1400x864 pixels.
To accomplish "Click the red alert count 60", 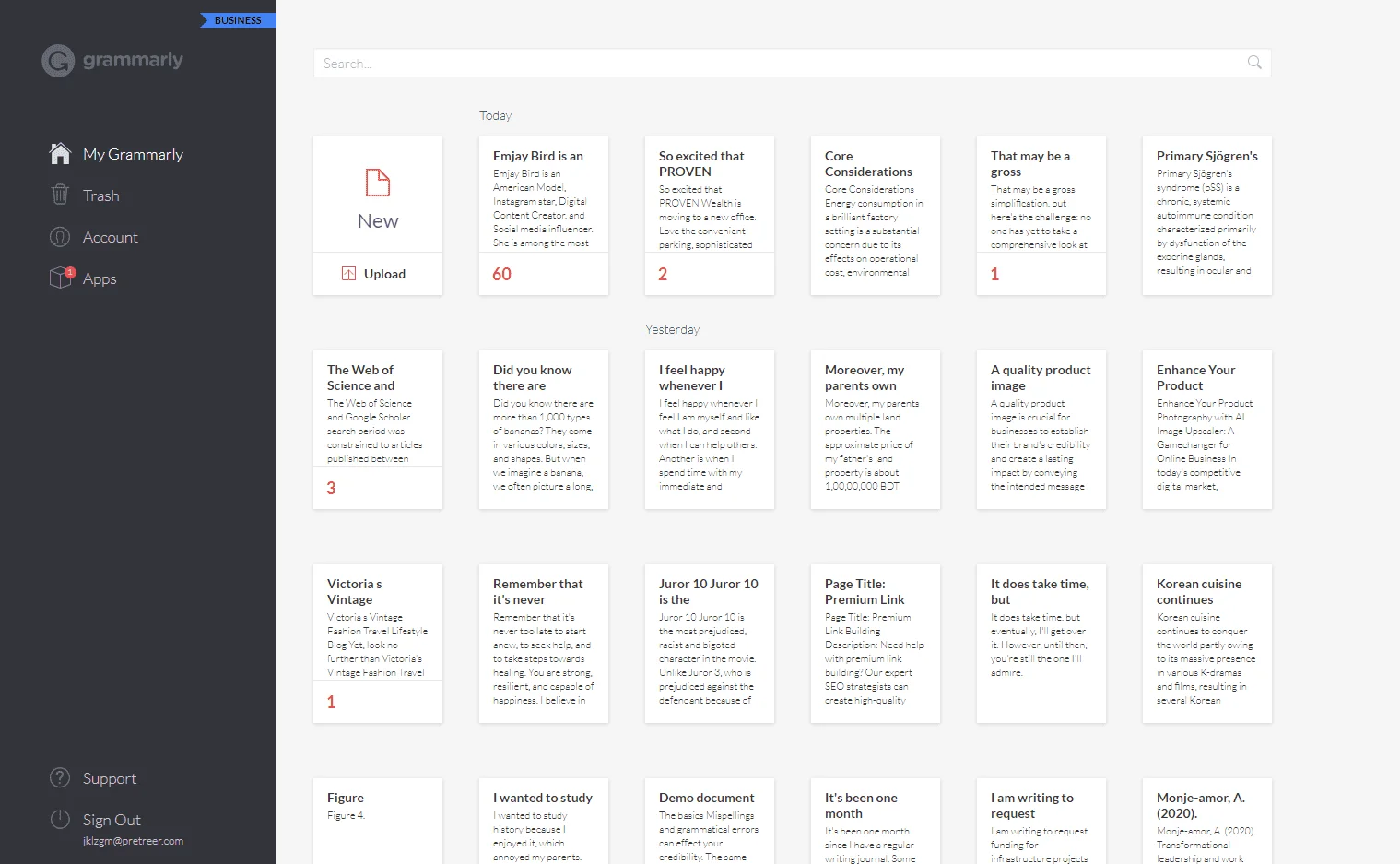I will [502, 274].
